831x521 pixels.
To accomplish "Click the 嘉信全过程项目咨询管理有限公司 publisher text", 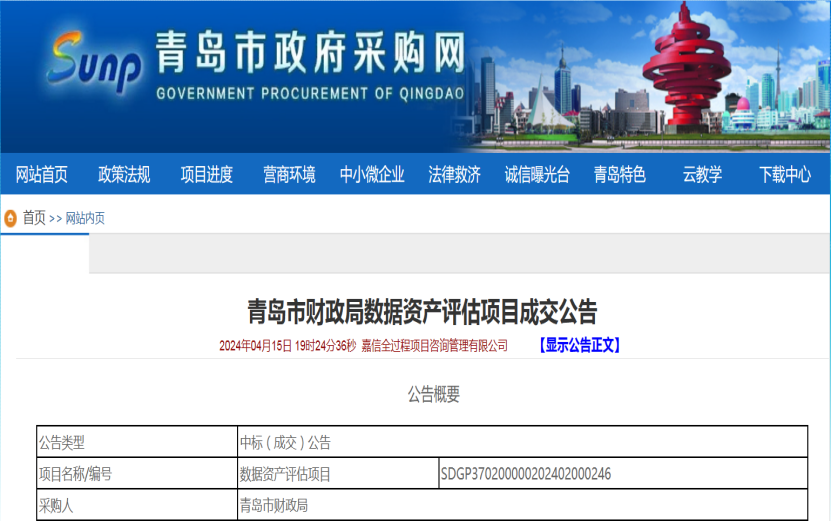I will click(435, 346).
